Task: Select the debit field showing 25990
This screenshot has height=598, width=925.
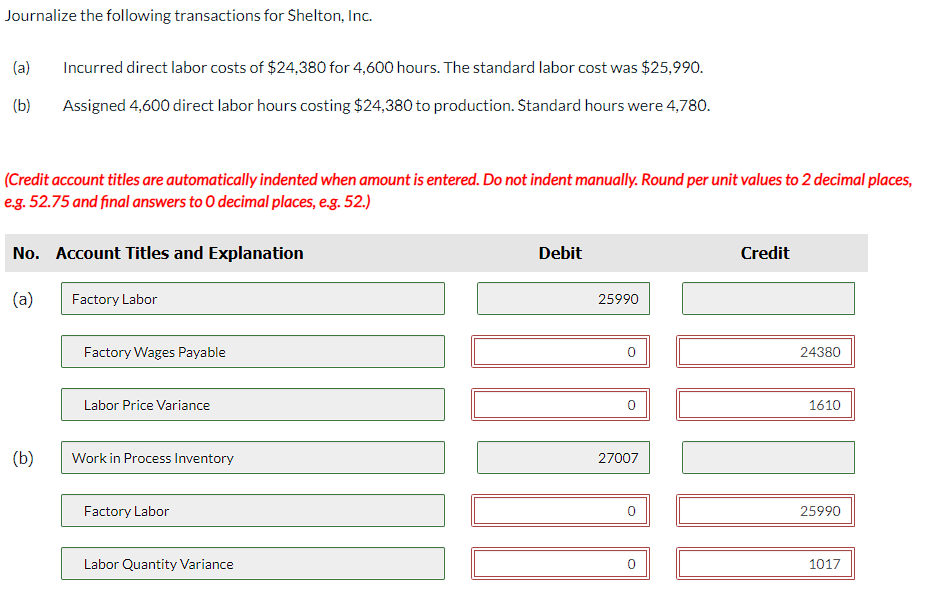Action: point(563,298)
